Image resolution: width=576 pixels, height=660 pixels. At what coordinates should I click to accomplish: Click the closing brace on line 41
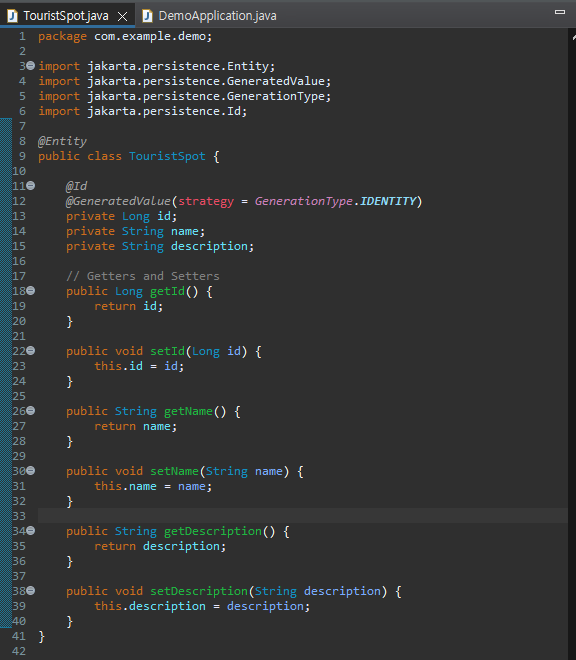click(41, 636)
